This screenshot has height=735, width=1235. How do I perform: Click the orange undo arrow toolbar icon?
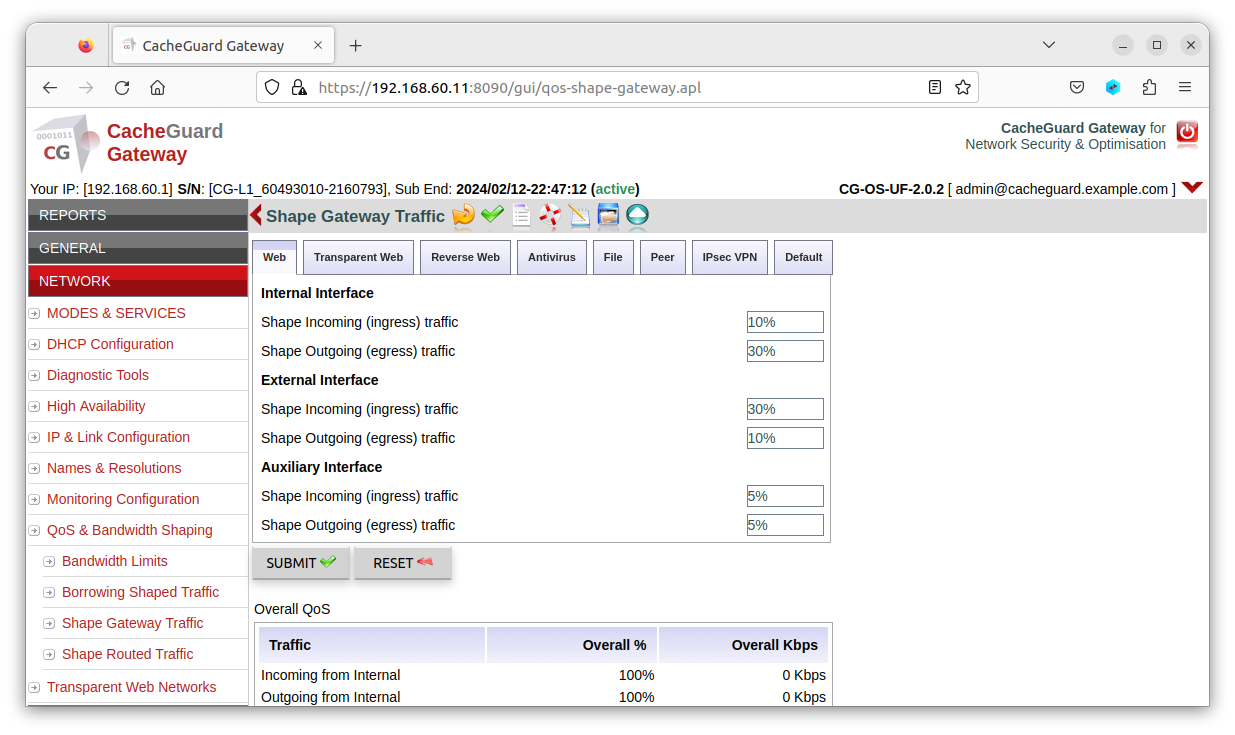tap(463, 215)
